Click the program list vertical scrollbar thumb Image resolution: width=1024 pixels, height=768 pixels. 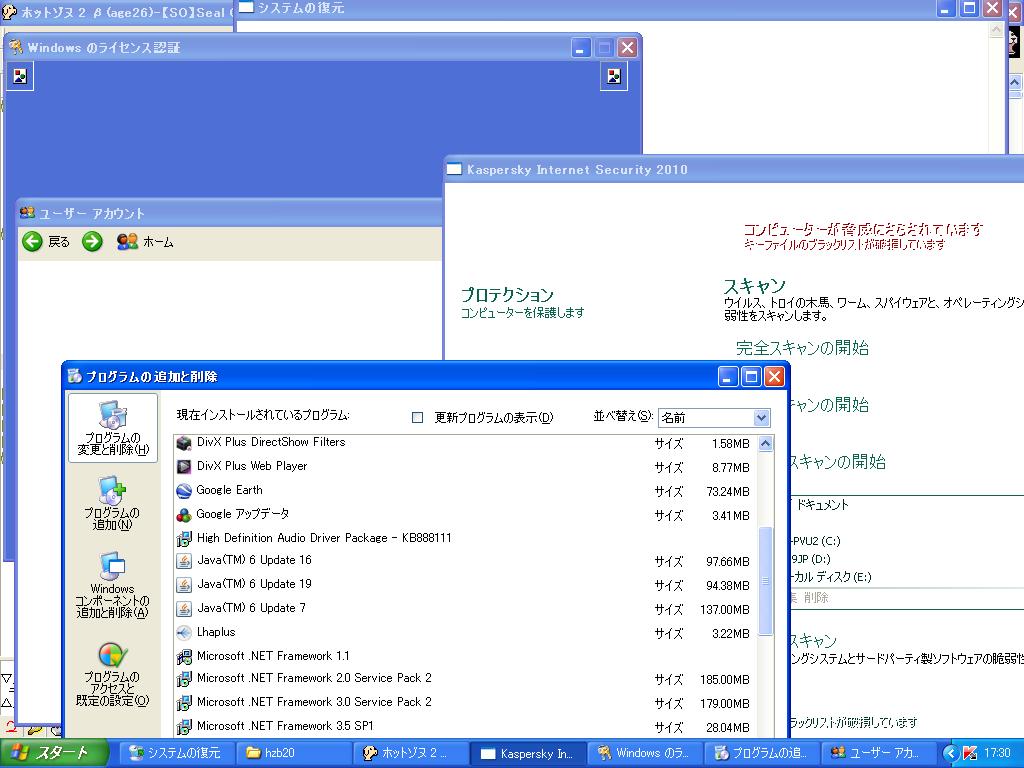(765, 580)
